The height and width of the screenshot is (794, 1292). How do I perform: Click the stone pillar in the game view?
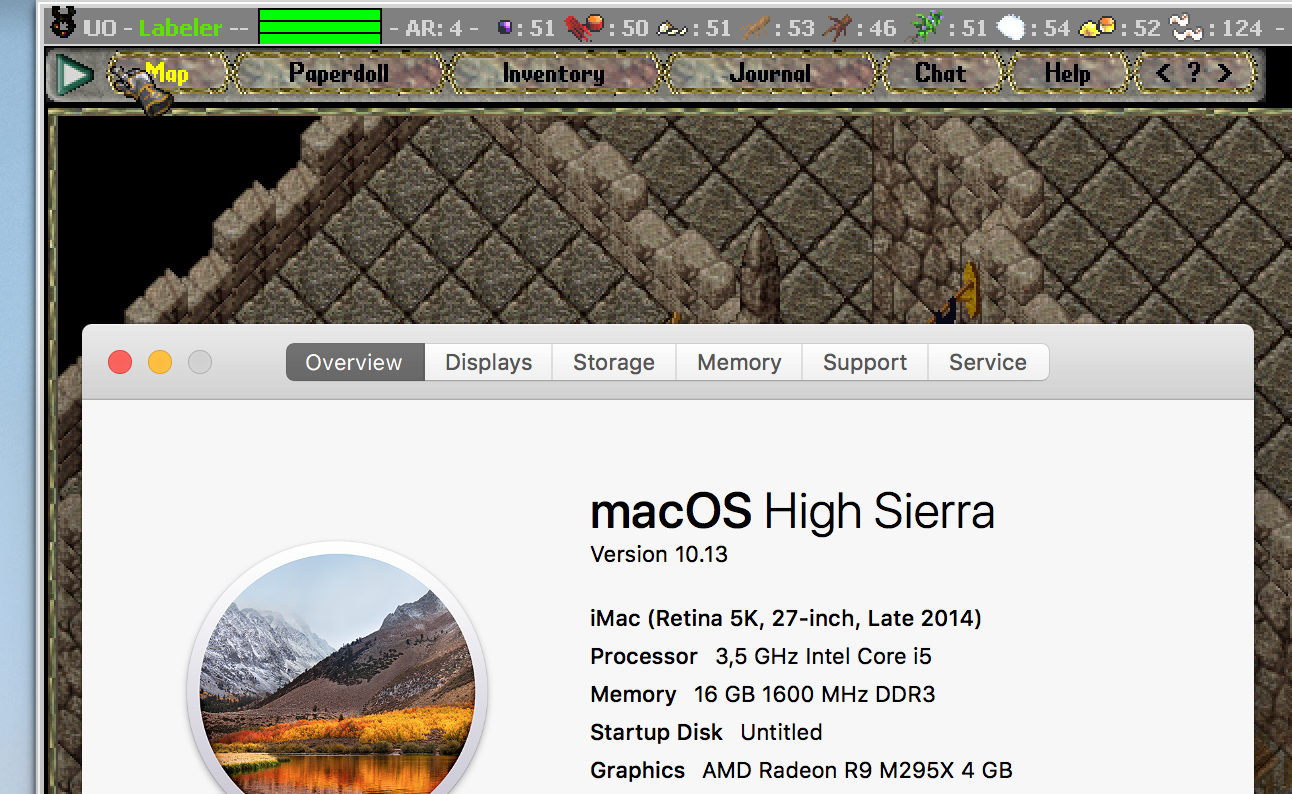(x=759, y=273)
